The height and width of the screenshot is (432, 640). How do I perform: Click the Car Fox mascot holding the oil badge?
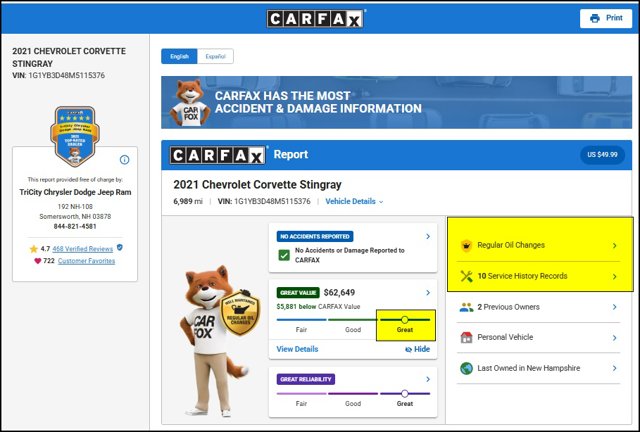[x=218, y=341]
